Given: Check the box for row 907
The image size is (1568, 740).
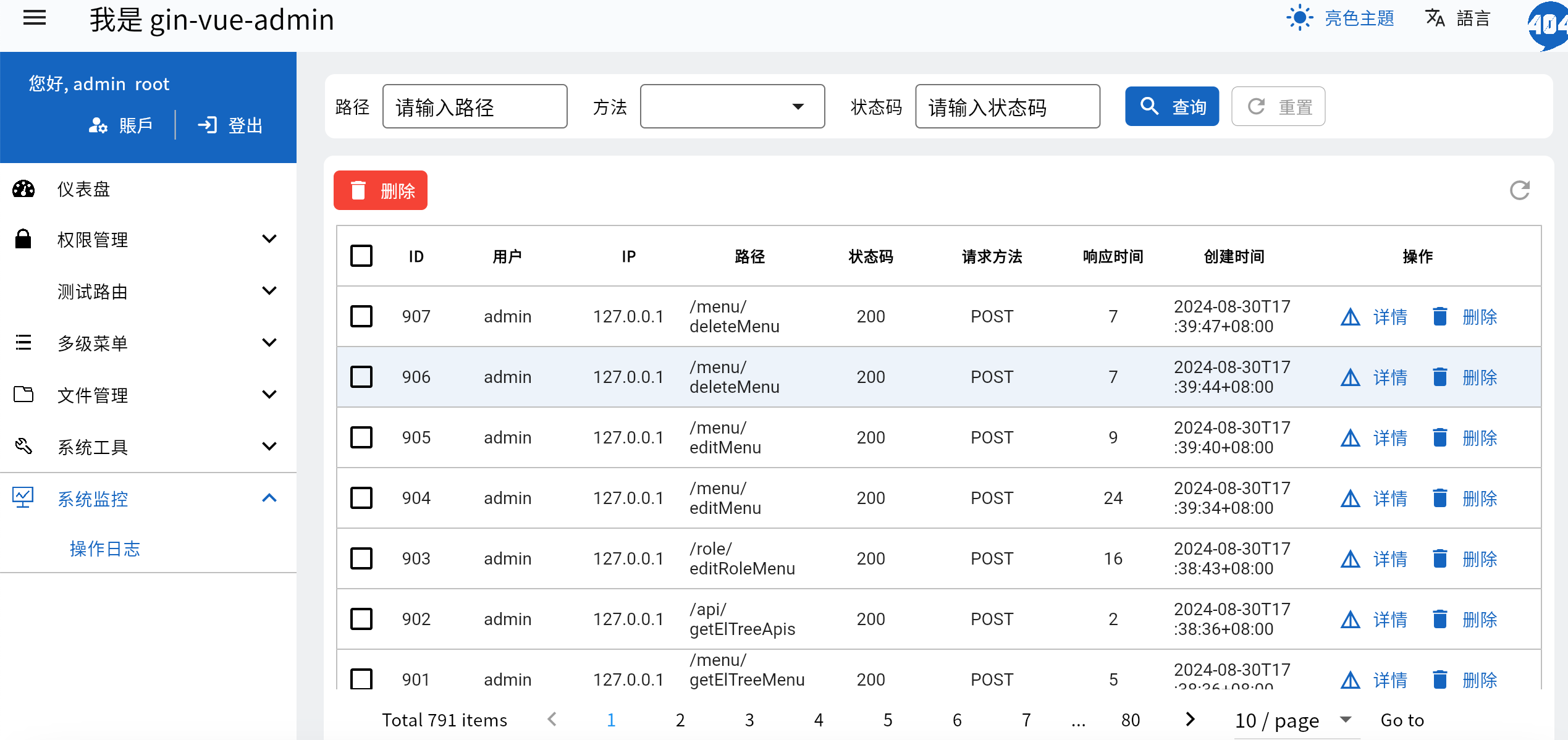Looking at the screenshot, I should pyautogui.click(x=361, y=316).
